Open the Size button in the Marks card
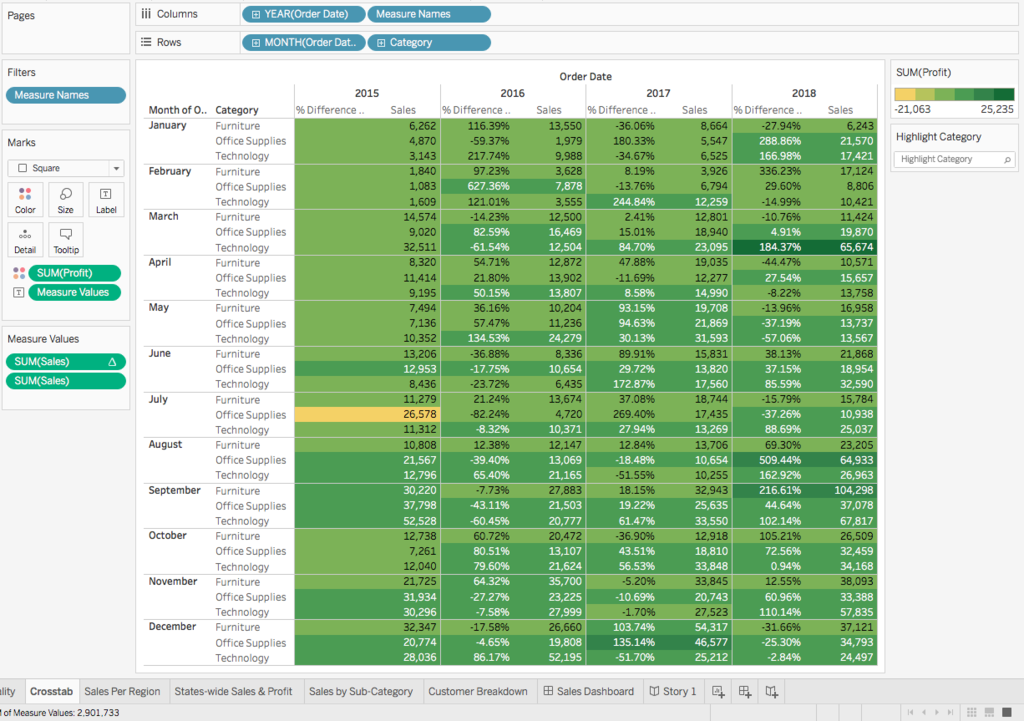 coord(65,199)
